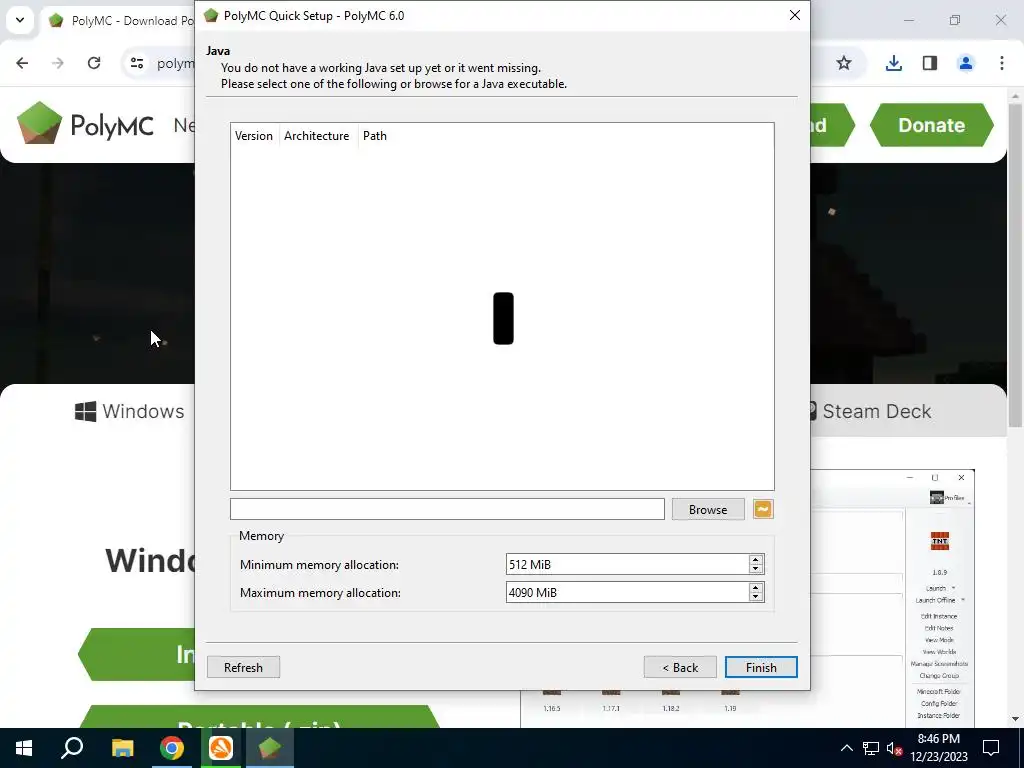
Task: Click the muted volume icon in tray
Action: 894,748
